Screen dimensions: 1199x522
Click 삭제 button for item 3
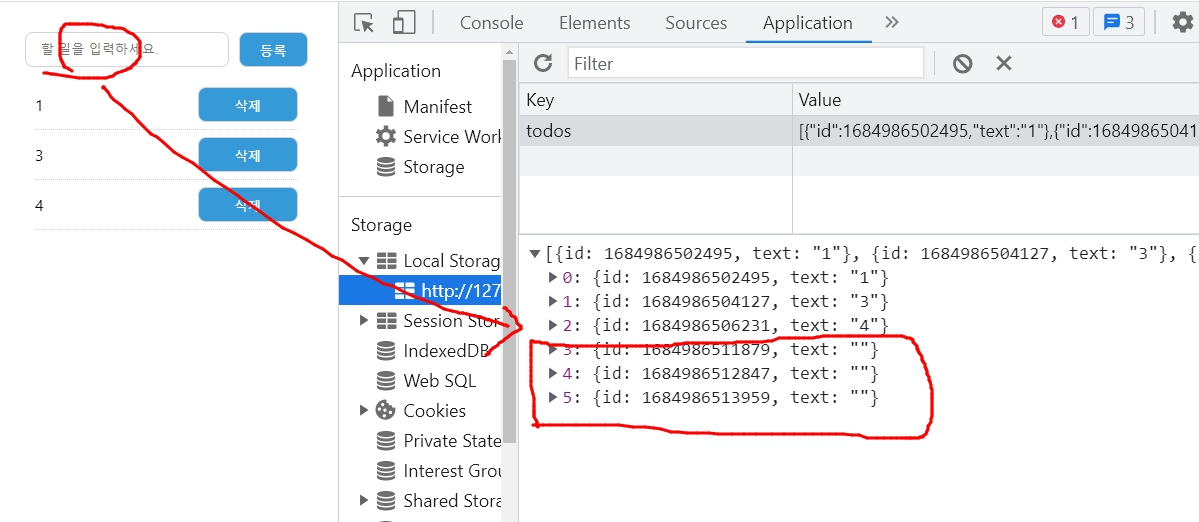click(x=248, y=155)
